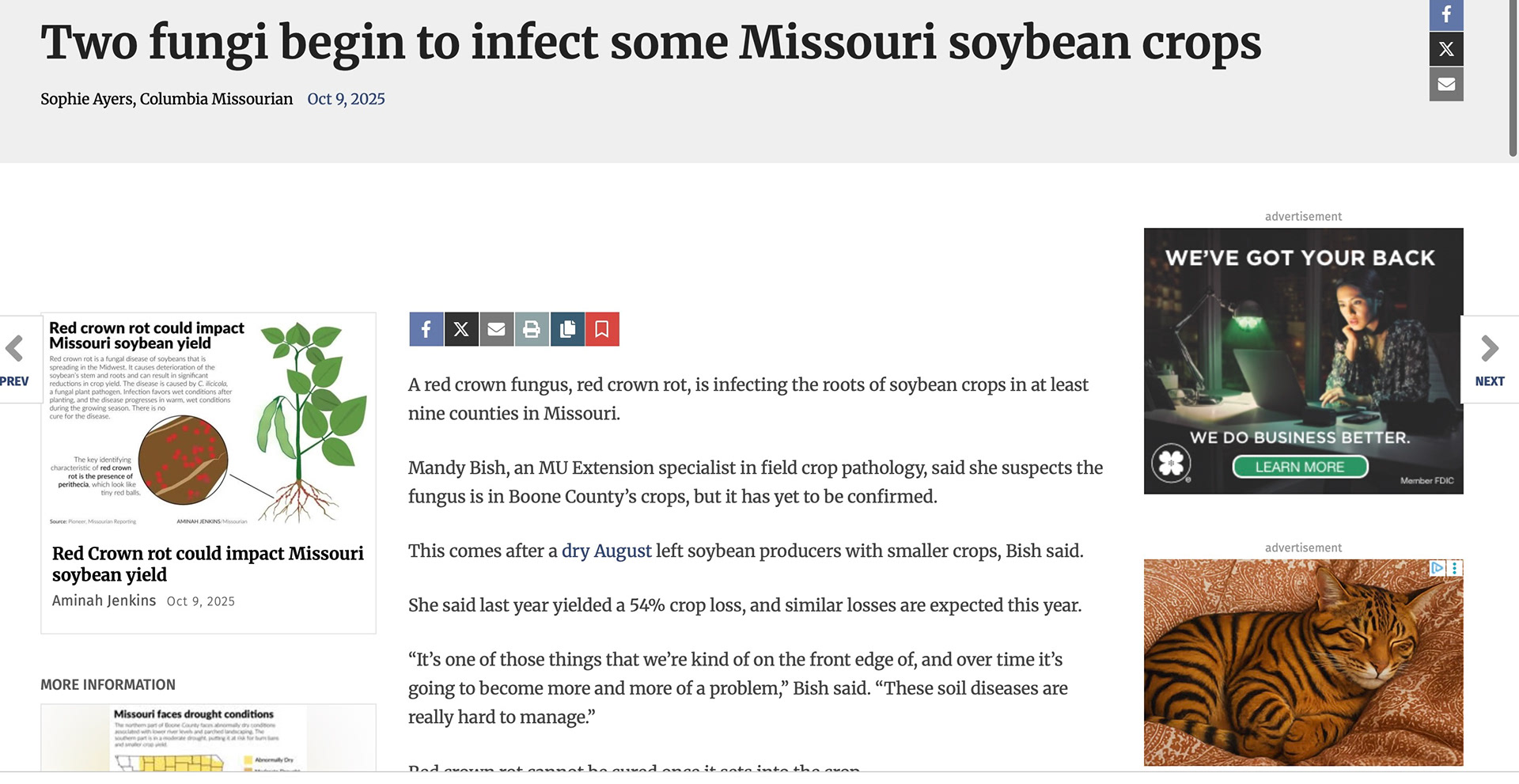Open AdChoices icon on cat advertisement

1438,567
